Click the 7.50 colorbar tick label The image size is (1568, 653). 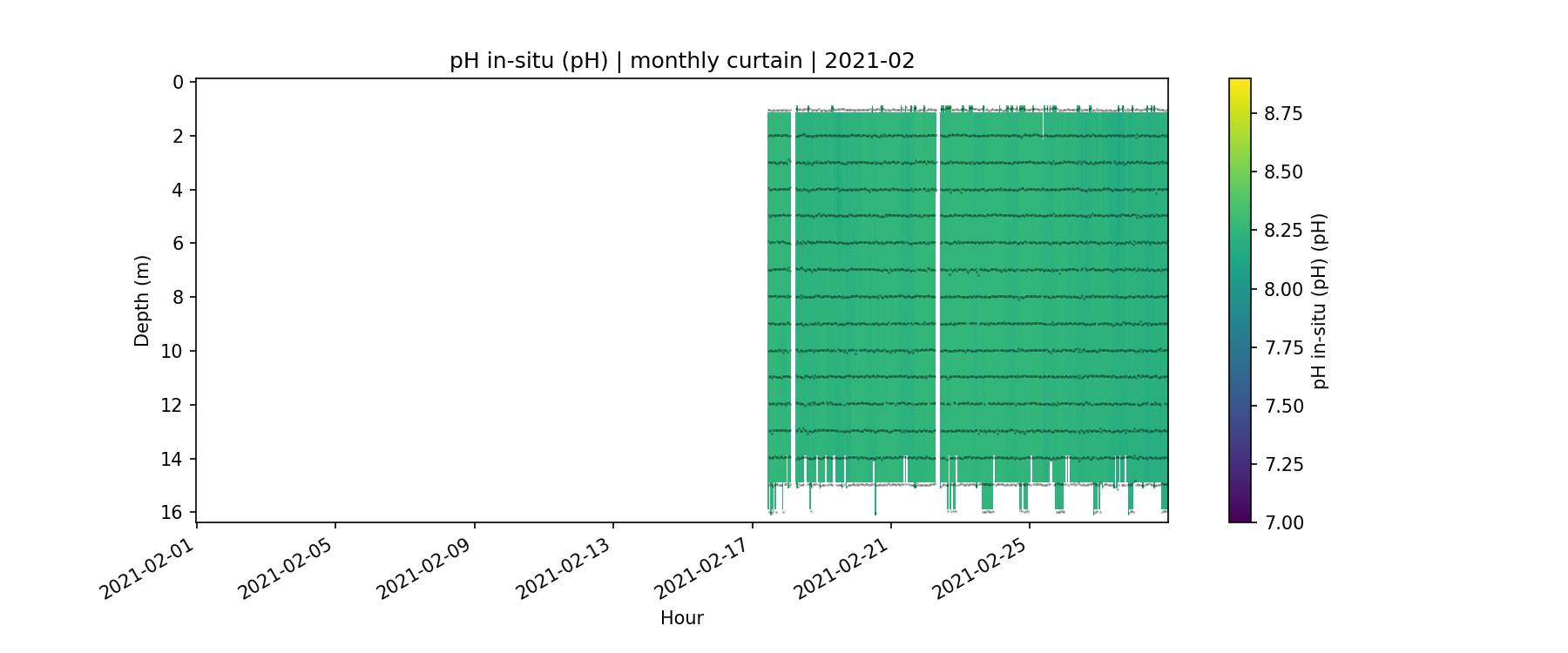coord(1283,406)
